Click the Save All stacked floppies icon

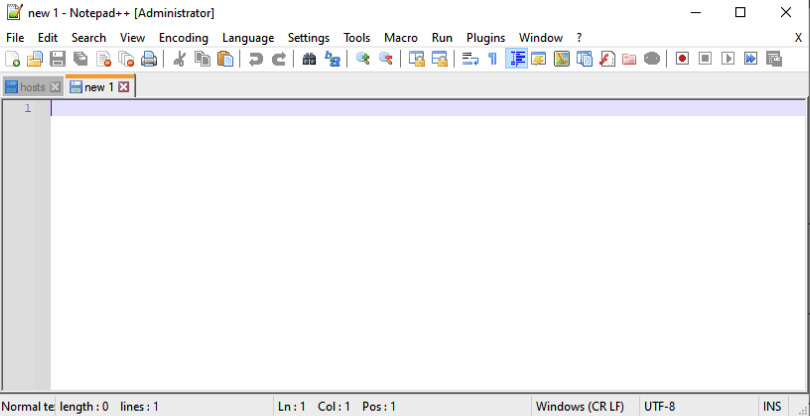pyautogui.click(x=80, y=59)
